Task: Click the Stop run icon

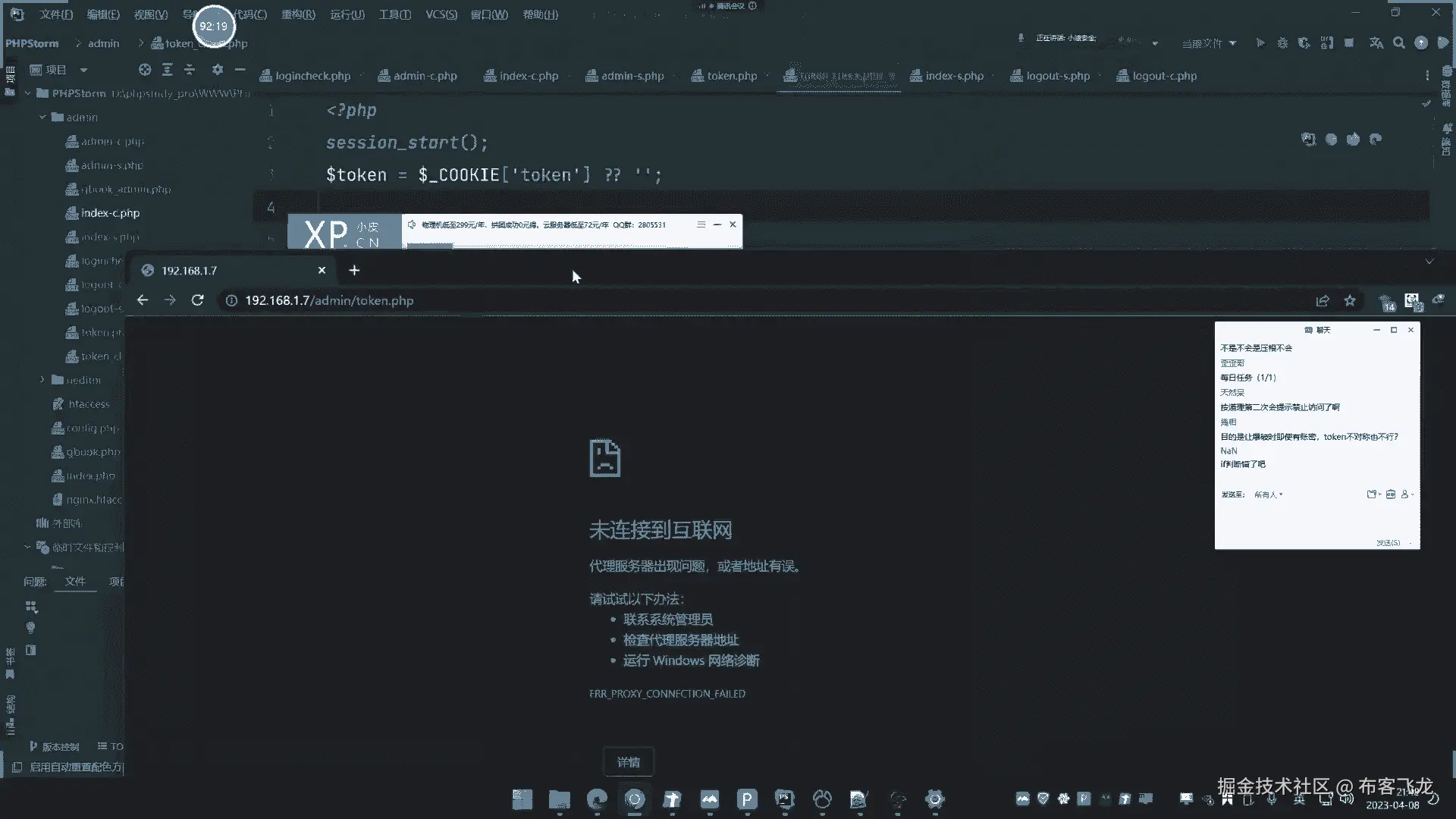Action: point(1349,43)
